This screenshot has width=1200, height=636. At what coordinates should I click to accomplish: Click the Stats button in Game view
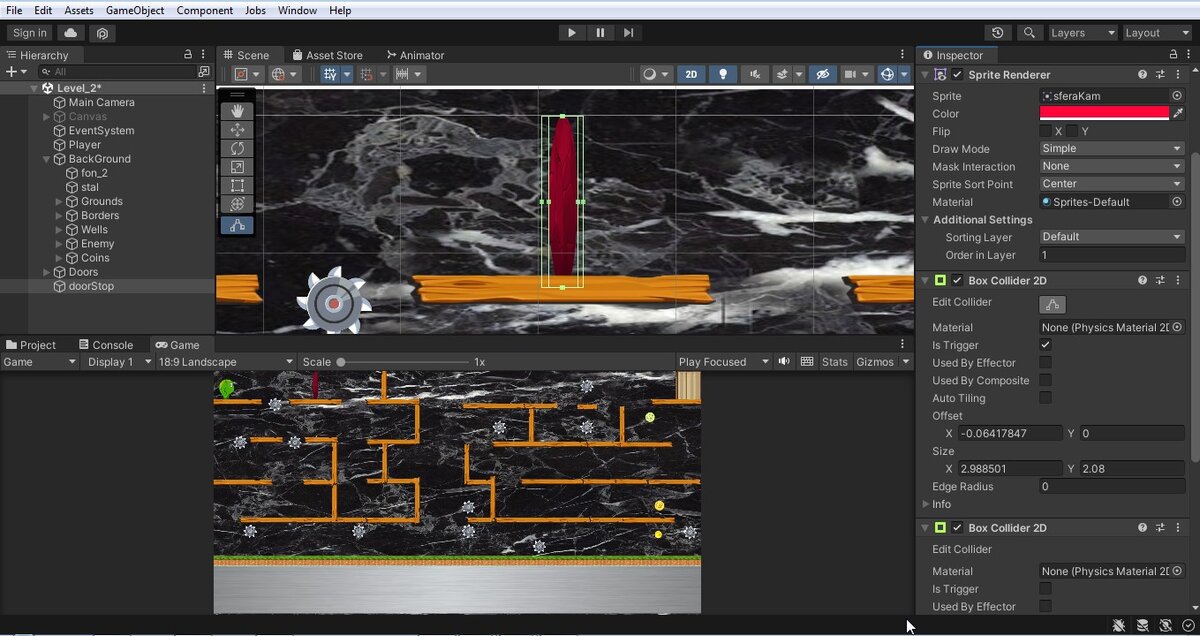834,362
